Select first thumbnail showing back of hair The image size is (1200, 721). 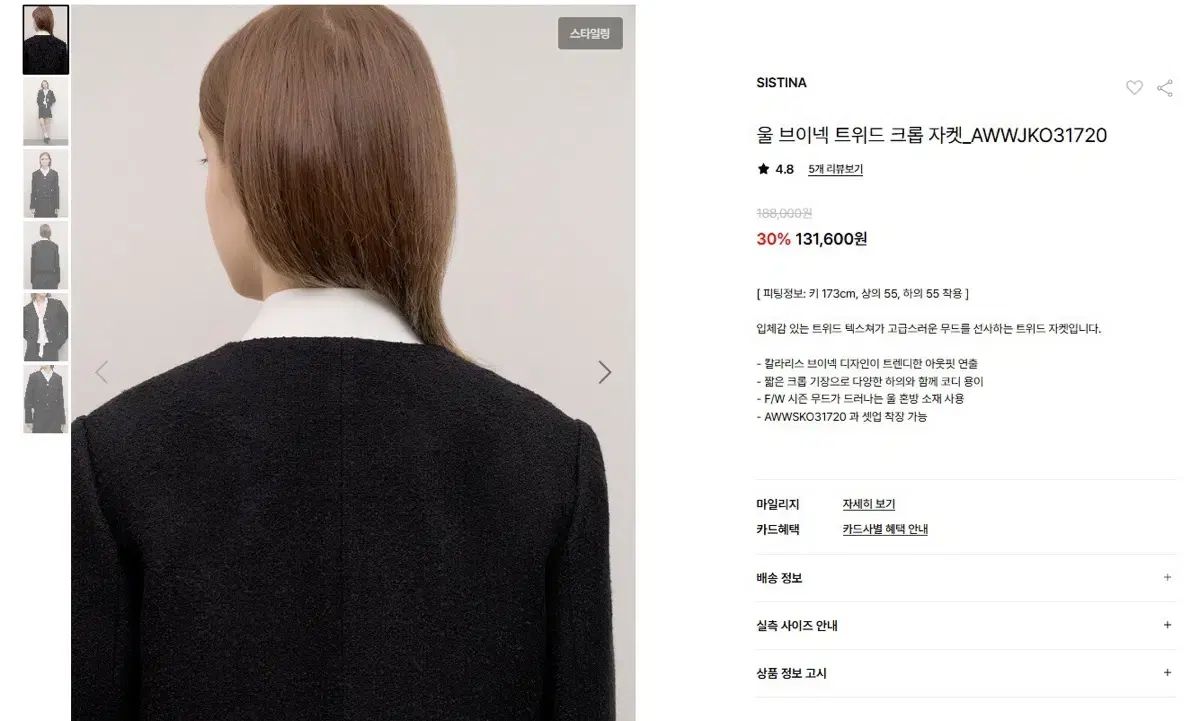pyautogui.click(x=46, y=40)
